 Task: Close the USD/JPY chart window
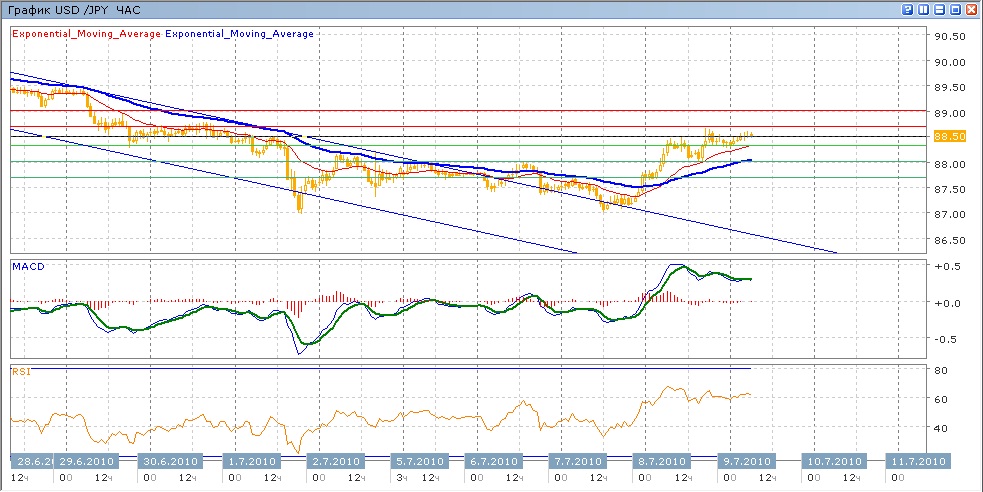tap(972, 9)
